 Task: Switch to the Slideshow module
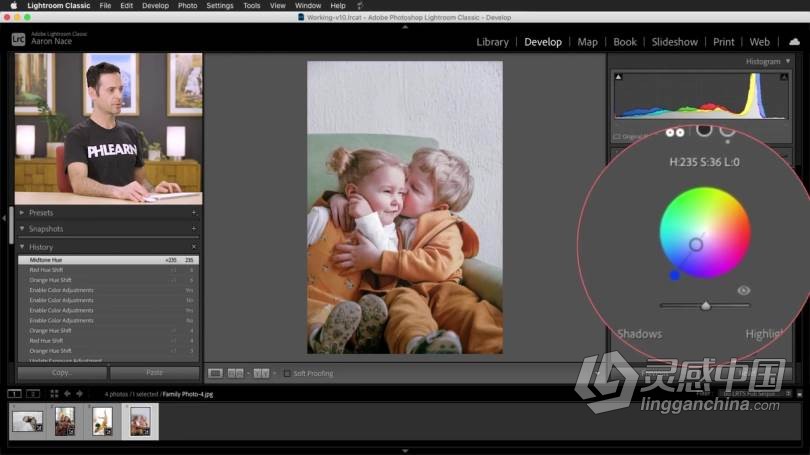[x=675, y=42]
